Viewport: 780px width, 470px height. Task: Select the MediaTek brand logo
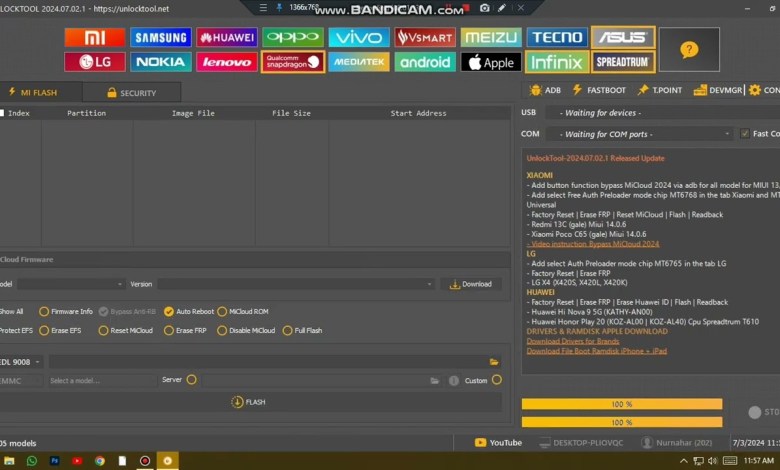point(359,62)
